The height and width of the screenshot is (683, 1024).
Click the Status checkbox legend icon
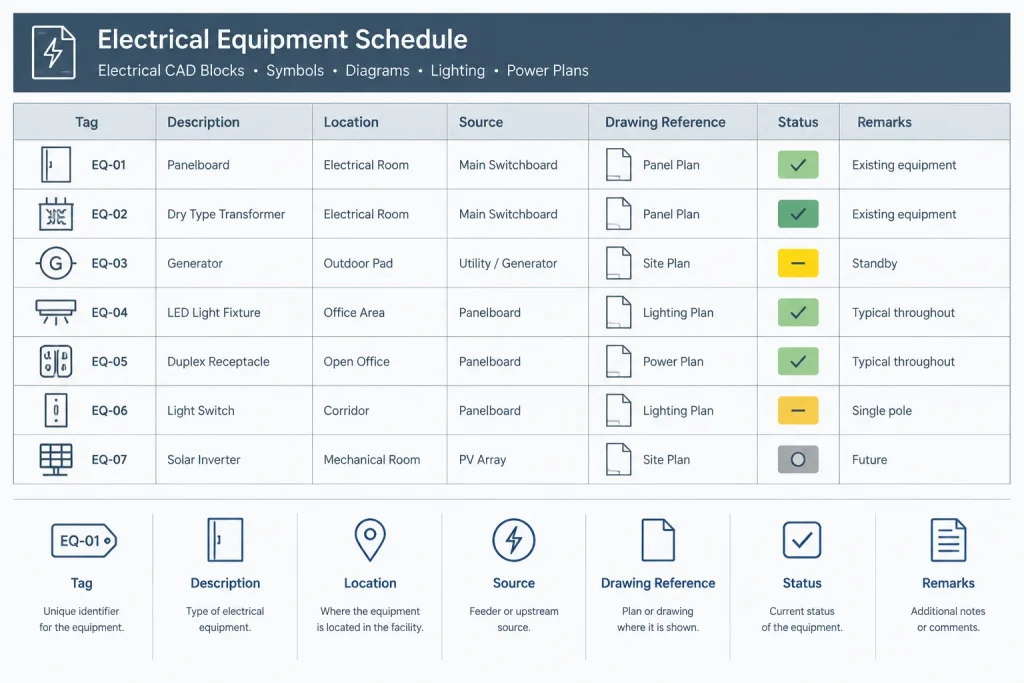[801, 539]
